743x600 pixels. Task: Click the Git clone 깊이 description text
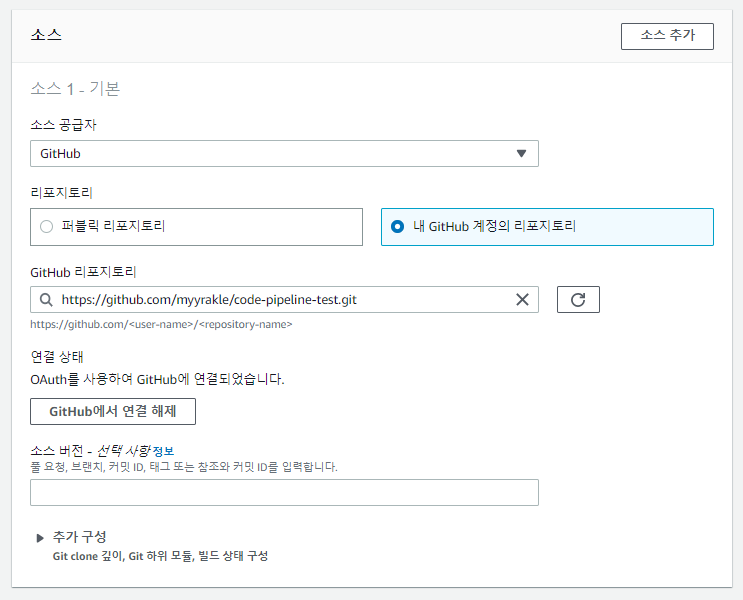coord(160,556)
